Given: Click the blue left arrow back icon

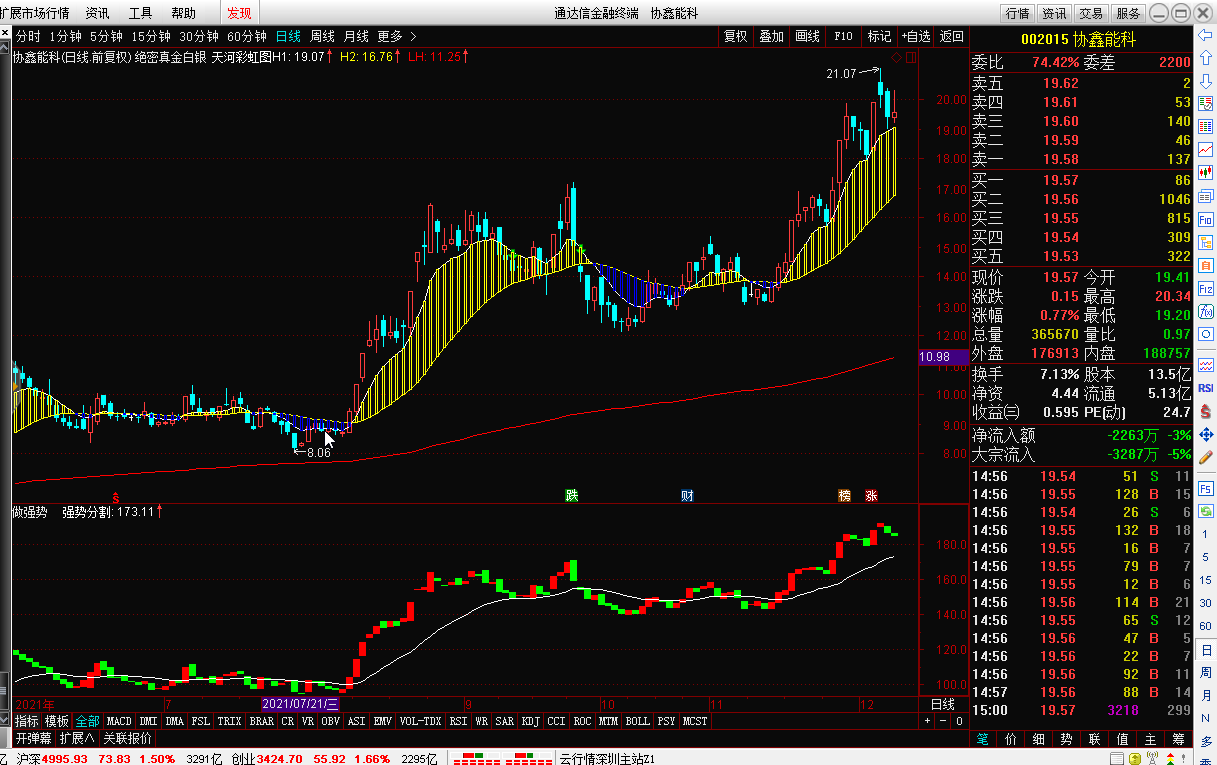Looking at the screenshot, I should click(x=1205, y=35).
